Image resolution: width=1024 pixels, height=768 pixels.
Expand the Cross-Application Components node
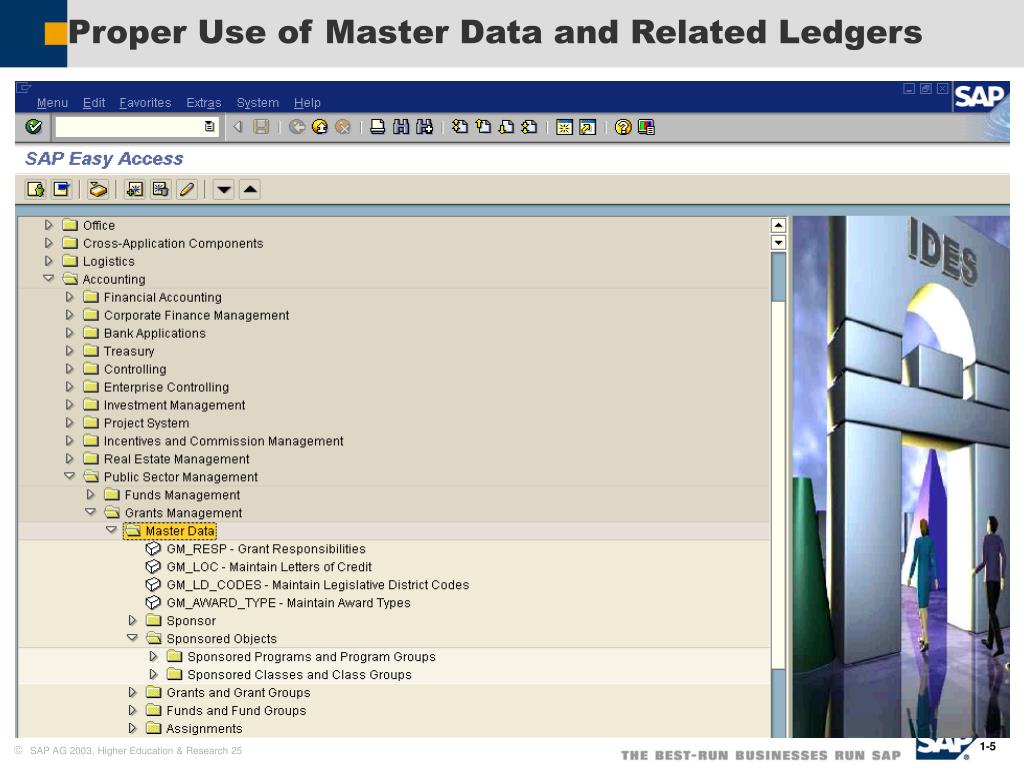[x=48, y=243]
